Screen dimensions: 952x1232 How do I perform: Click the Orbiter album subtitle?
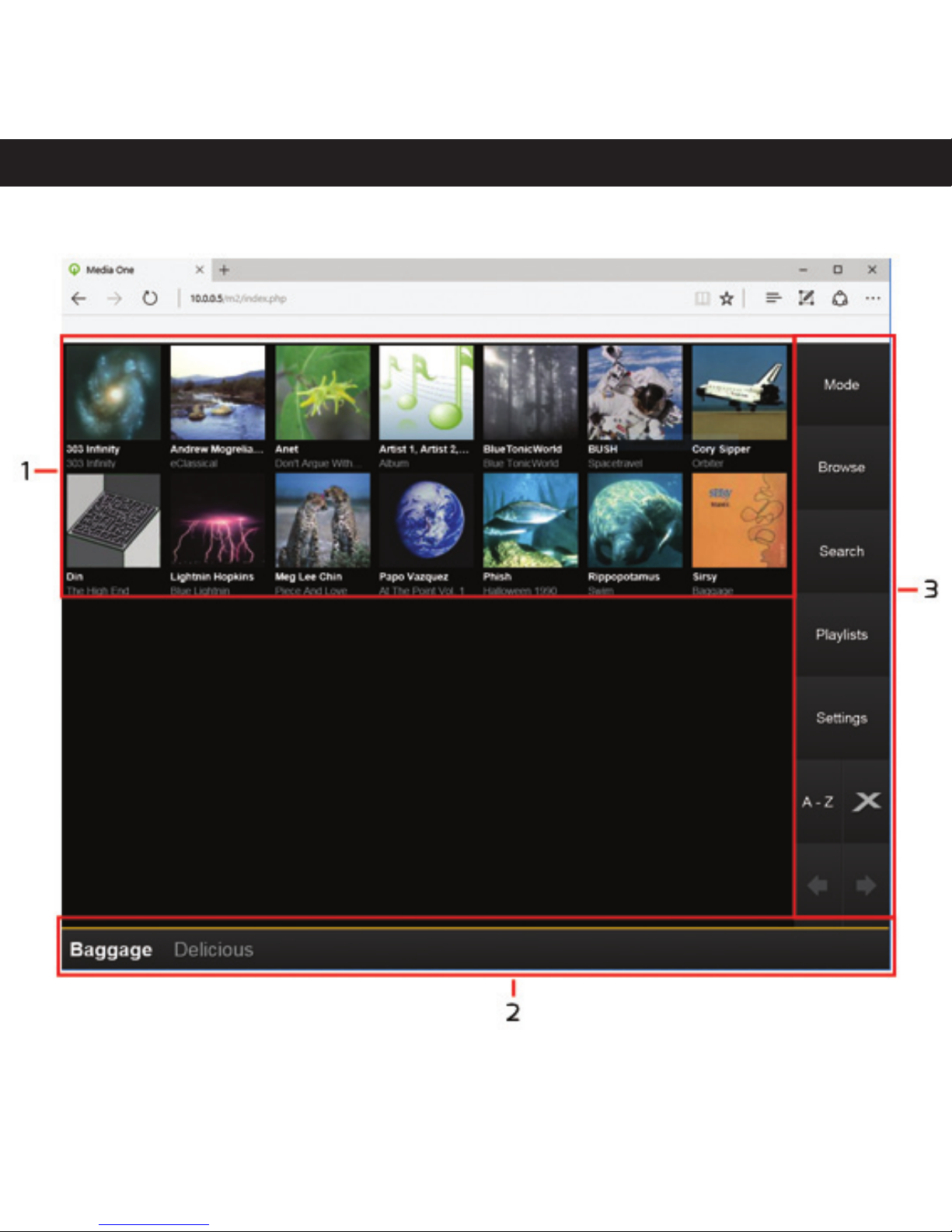(708, 463)
